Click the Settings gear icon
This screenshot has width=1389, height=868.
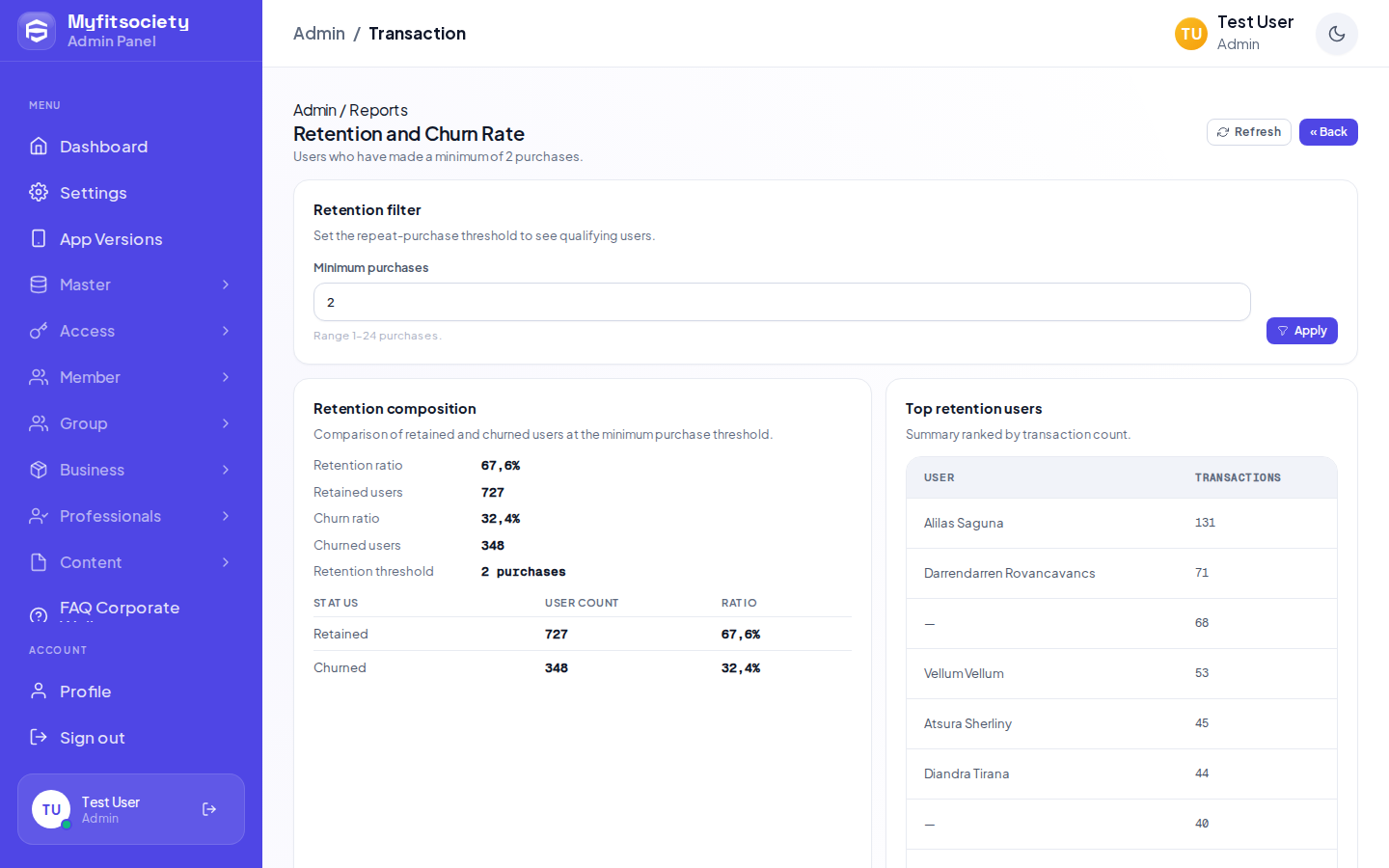click(x=39, y=192)
